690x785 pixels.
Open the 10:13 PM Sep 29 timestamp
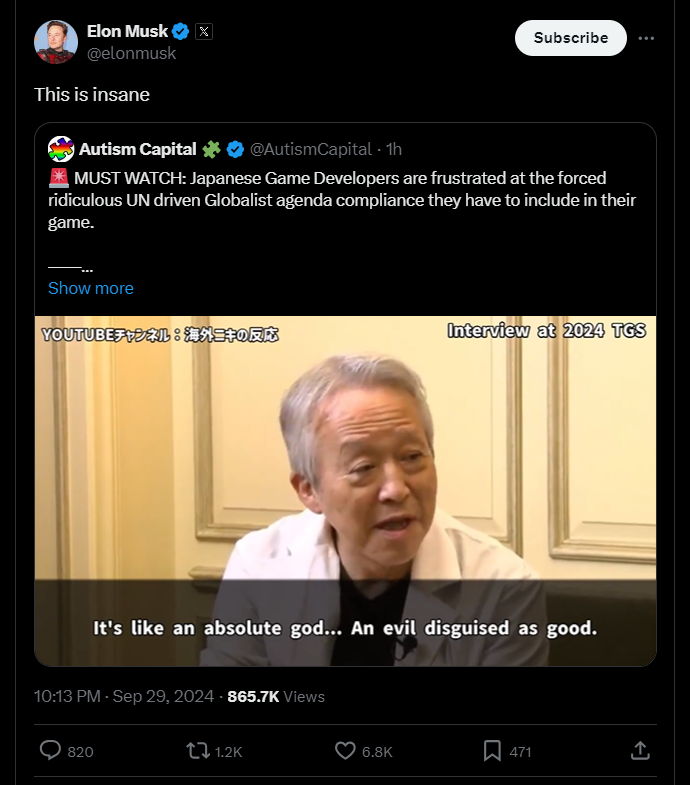point(124,696)
